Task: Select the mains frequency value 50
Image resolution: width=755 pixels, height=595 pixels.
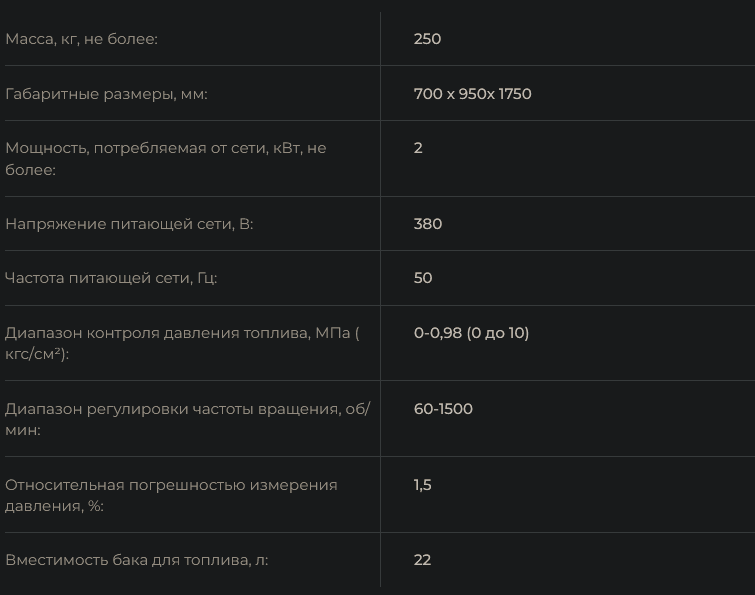Action: [423, 278]
